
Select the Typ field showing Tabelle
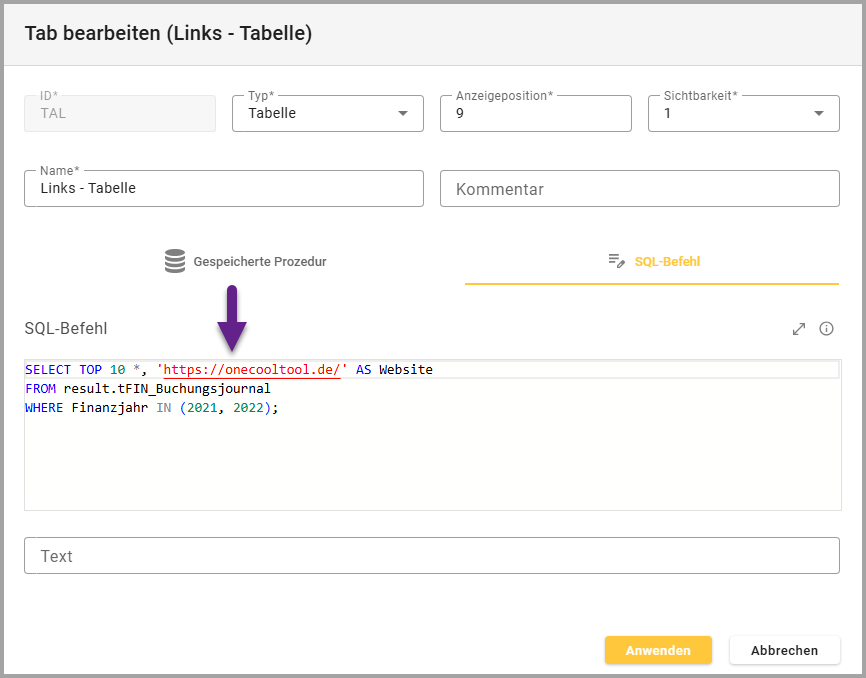(x=315, y=113)
